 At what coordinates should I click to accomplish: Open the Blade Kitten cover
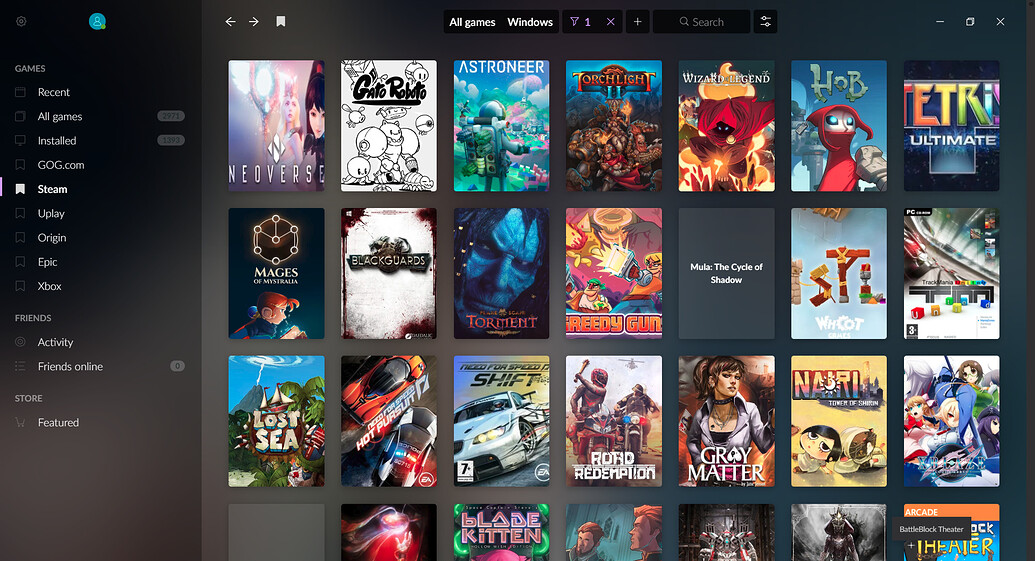502,533
